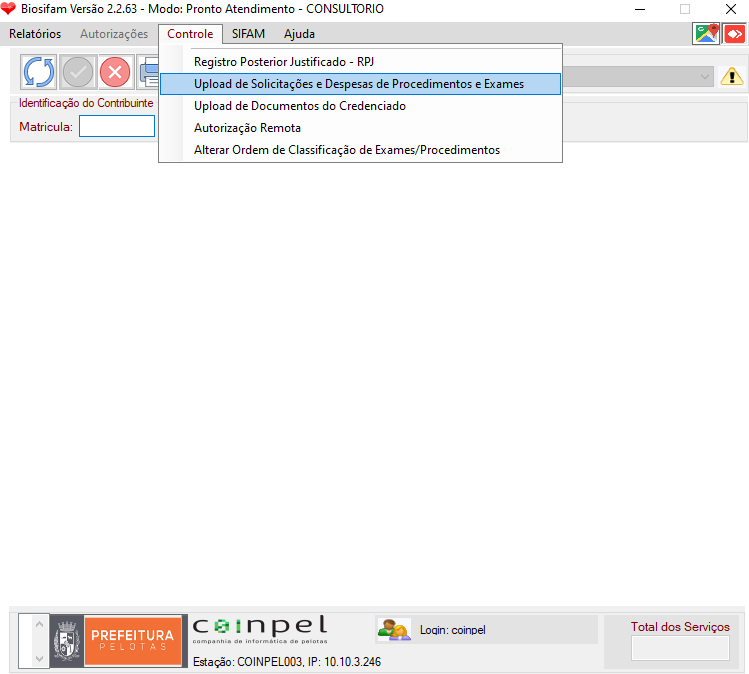The width and height of the screenshot is (749, 674).
Task: Select Upload de Documentos do Credenciado
Action: click(361, 106)
